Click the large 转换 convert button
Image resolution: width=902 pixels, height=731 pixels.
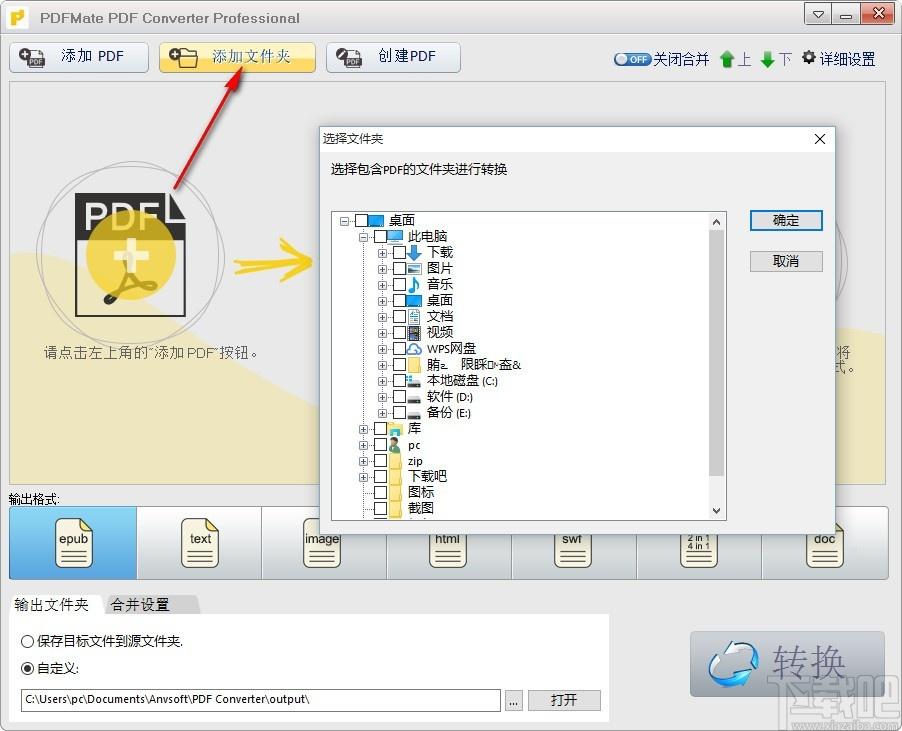[787, 664]
